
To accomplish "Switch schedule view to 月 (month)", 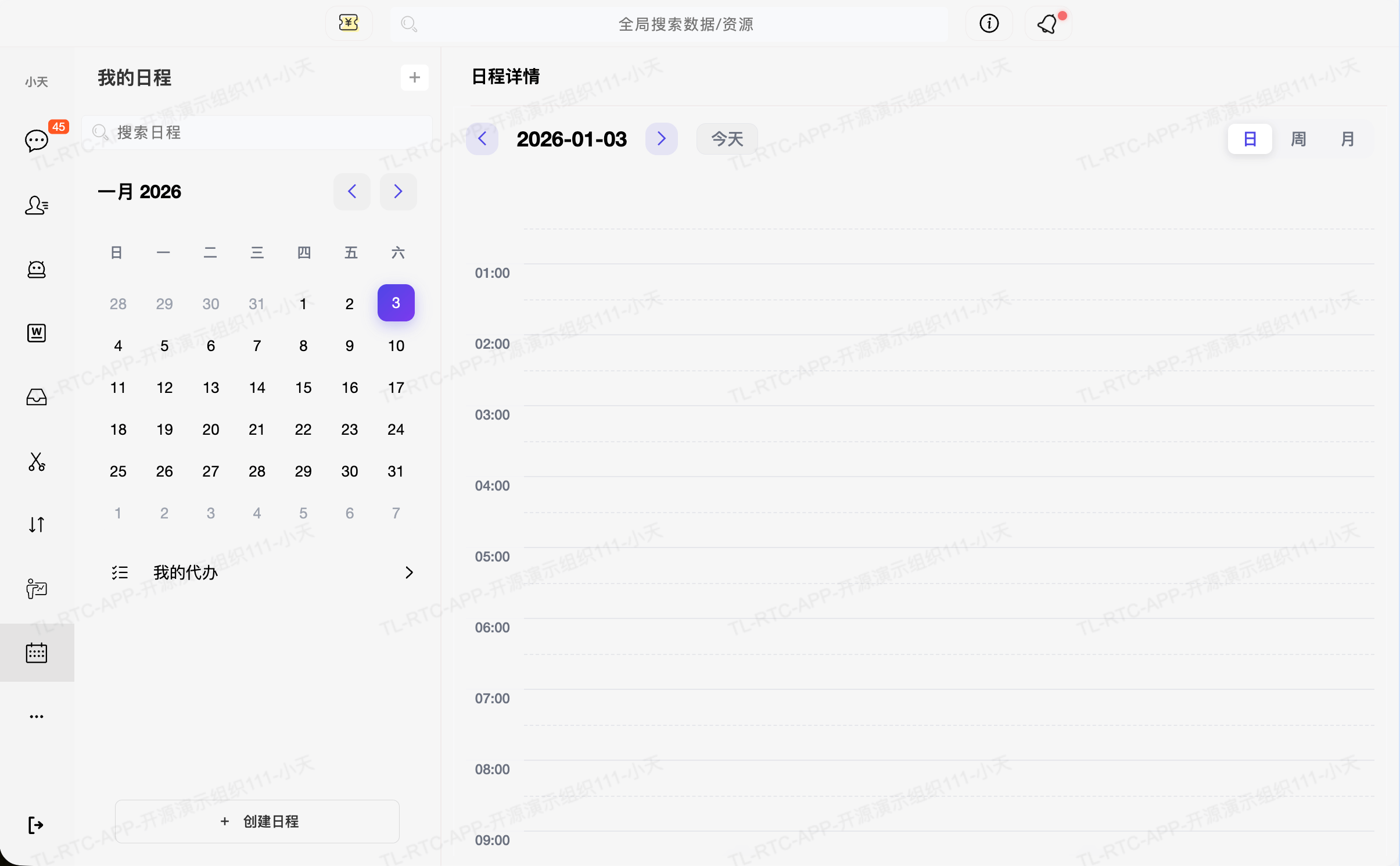I will point(1348,139).
